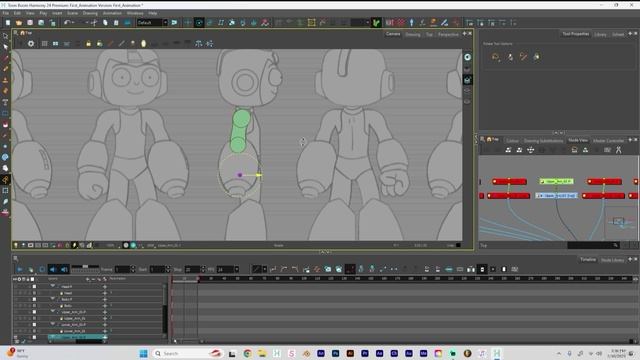
Task: Collapse the Head-P peg layer group
Action: 53,287
